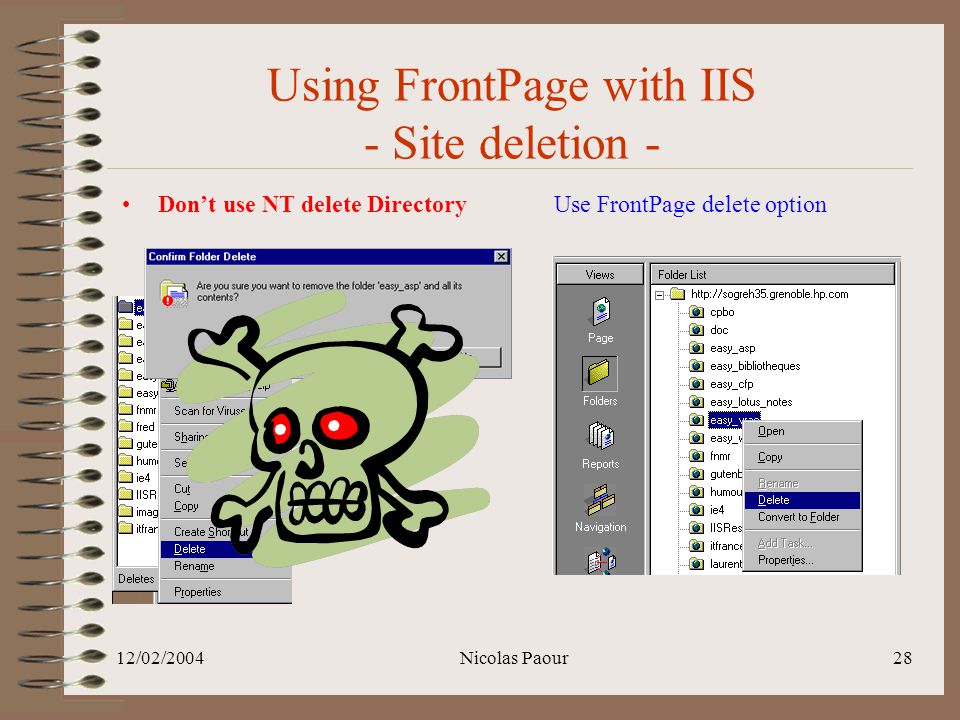The width and height of the screenshot is (960, 720).
Task: Choose Copy in FrontPage context menu
Action: [802, 457]
